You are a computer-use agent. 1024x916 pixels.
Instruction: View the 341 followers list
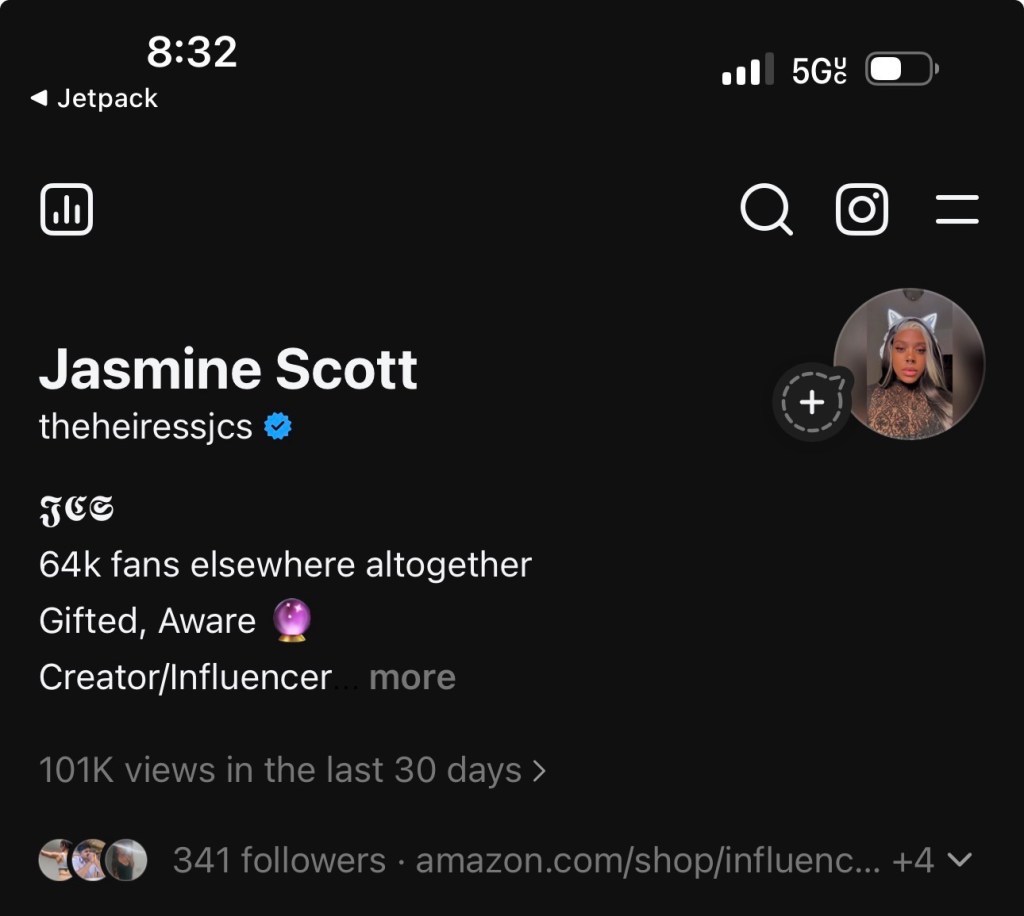pyautogui.click(x=279, y=860)
